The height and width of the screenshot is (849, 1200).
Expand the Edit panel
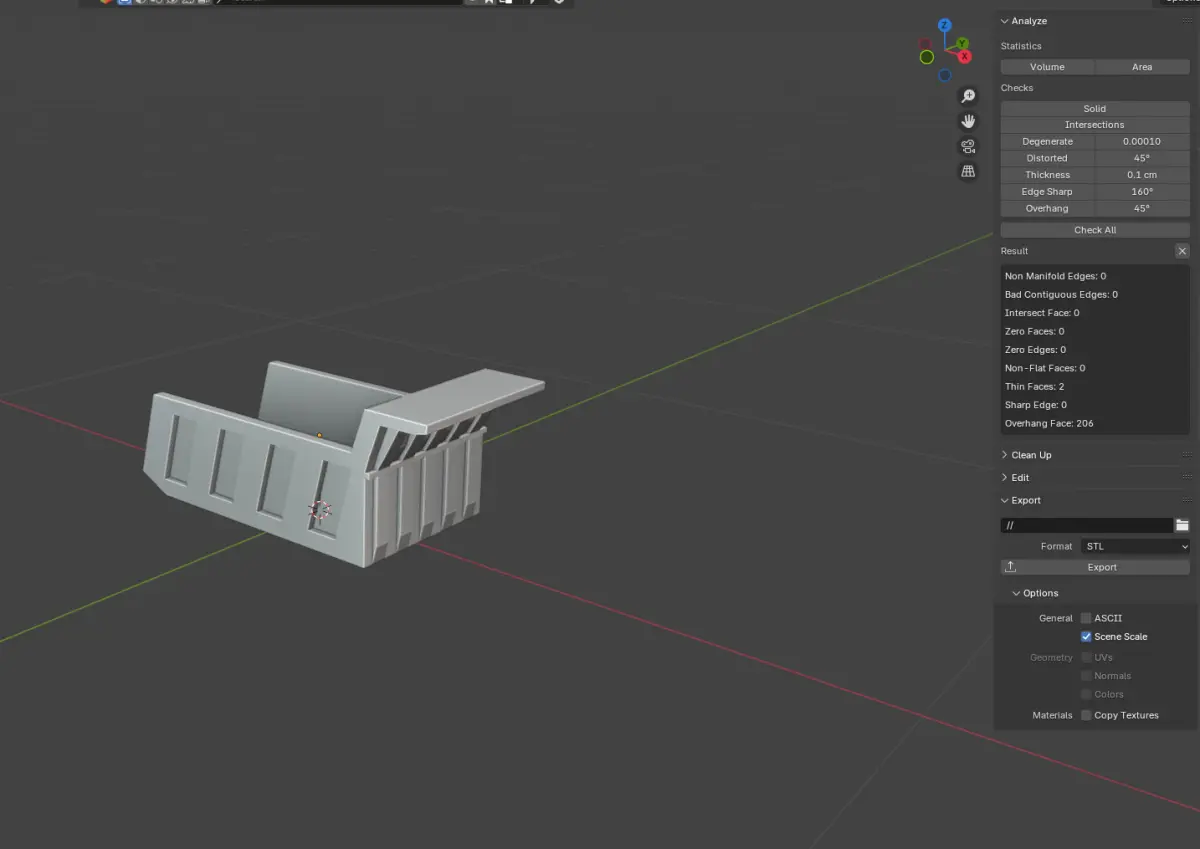pyautogui.click(x=1005, y=478)
